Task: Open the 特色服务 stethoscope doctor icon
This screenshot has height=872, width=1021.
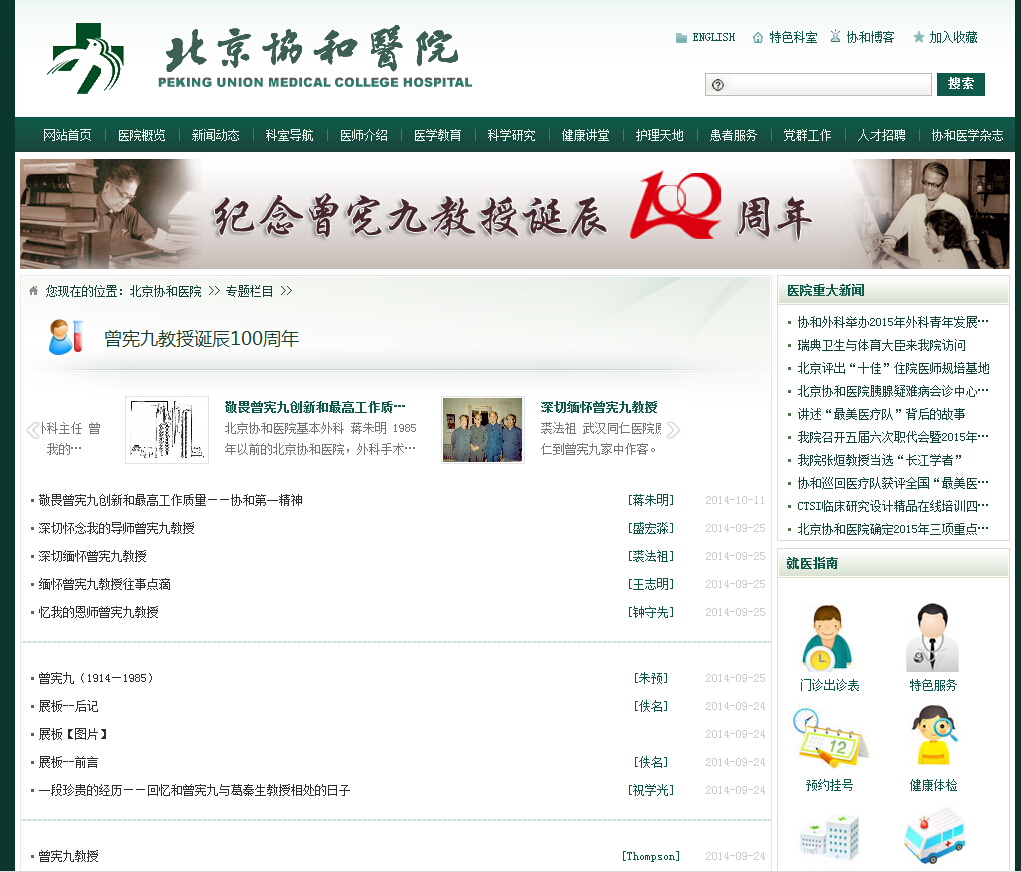Action: (932, 638)
